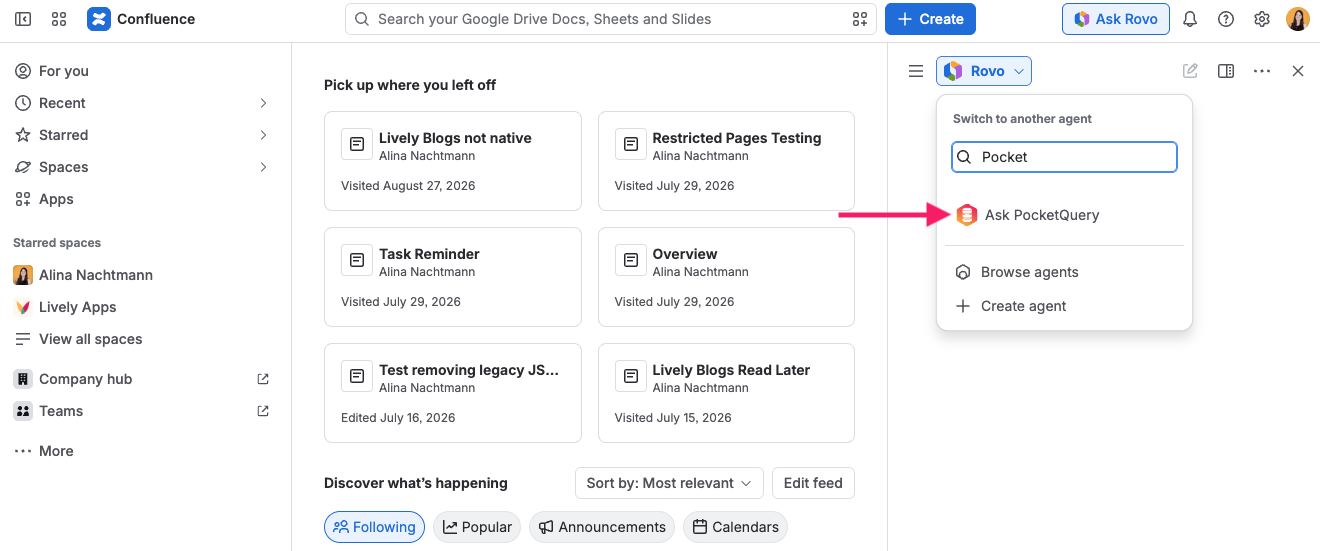This screenshot has width=1320, height=551.
Task: Expand the Spaces chevron
Action: click(x=264, y=167)
